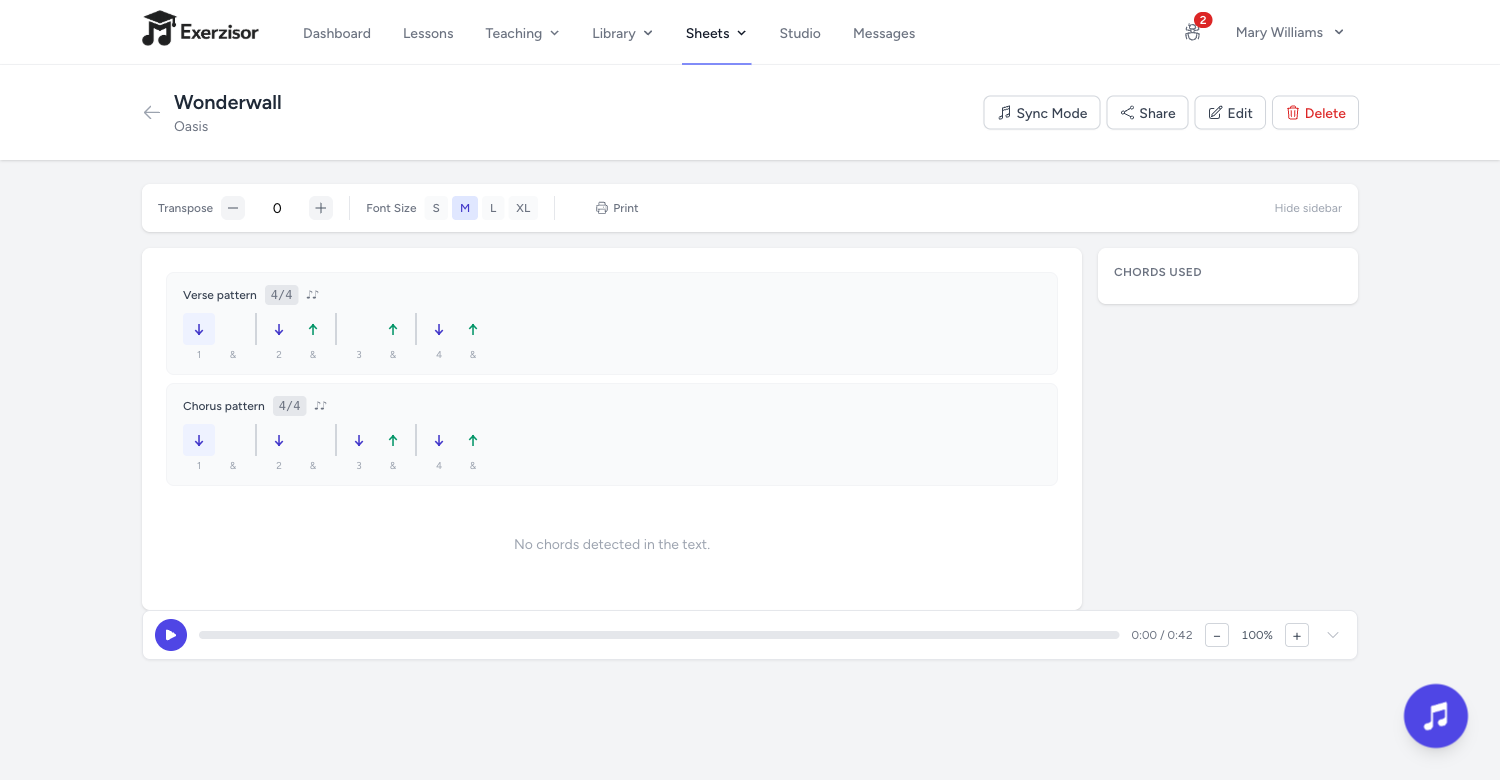The image size is (1500, 780).
Task: Open the notifications bug icon
Action: pyautogui.click(x=1192, y=32)
